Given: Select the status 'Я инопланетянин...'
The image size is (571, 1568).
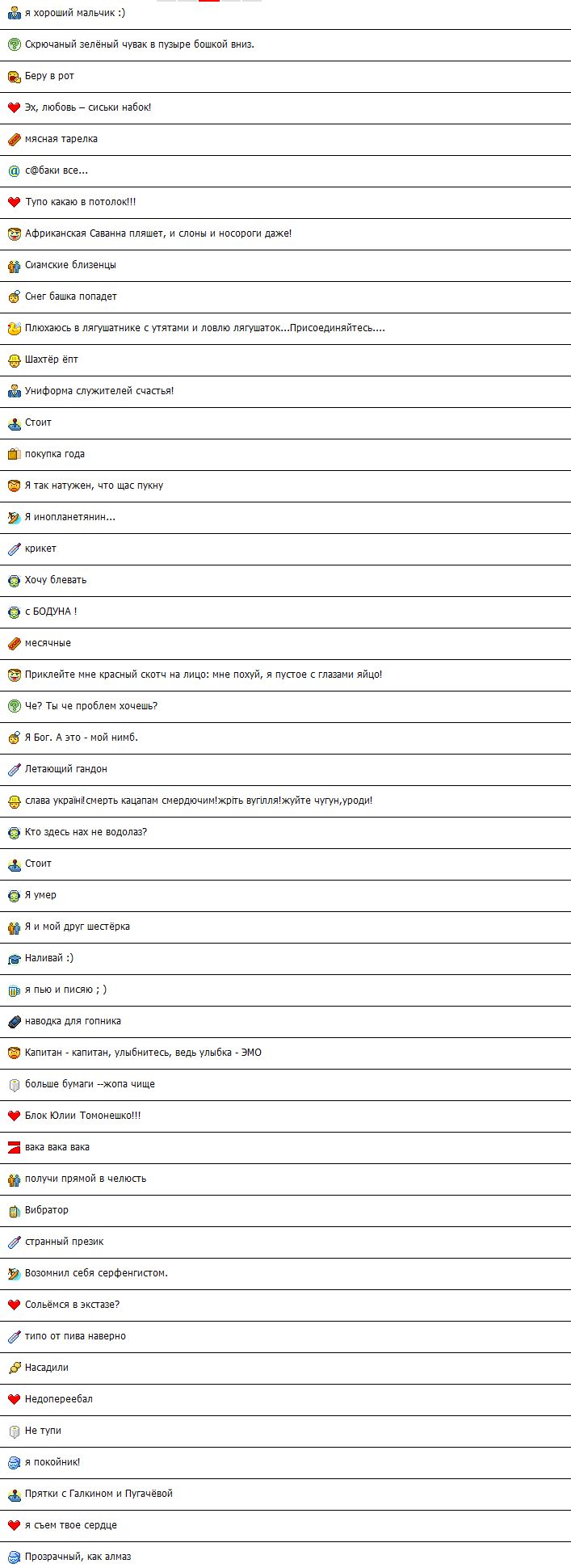Looking at the screenshot, I should (x=285, y=517).
